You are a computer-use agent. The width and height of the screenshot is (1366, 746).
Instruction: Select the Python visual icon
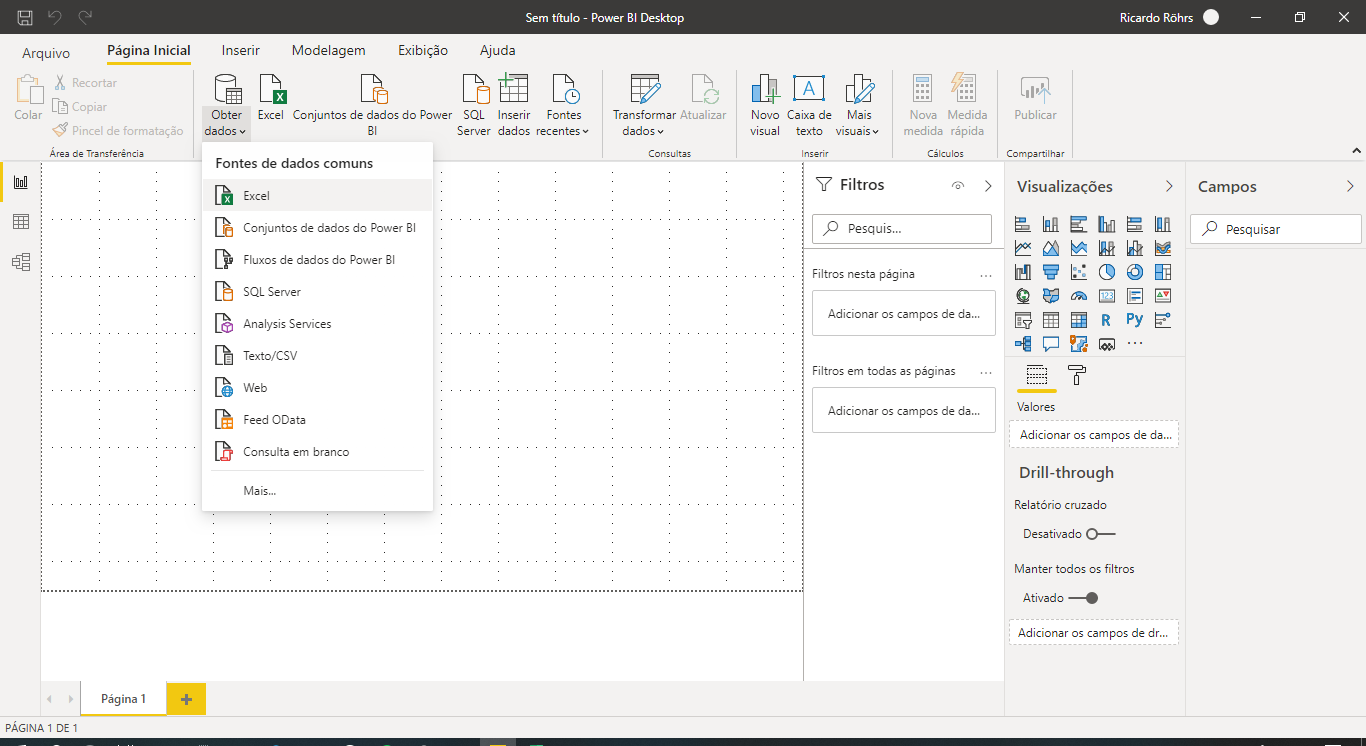point(1134,320)
